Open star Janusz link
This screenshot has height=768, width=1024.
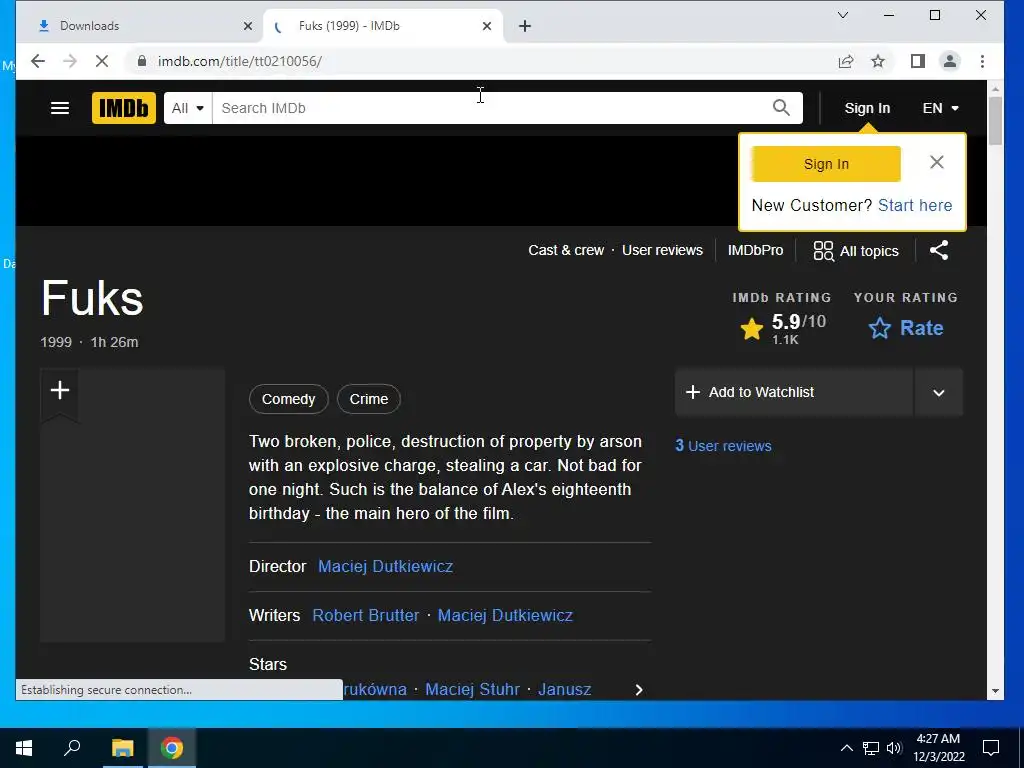(564, 689)
